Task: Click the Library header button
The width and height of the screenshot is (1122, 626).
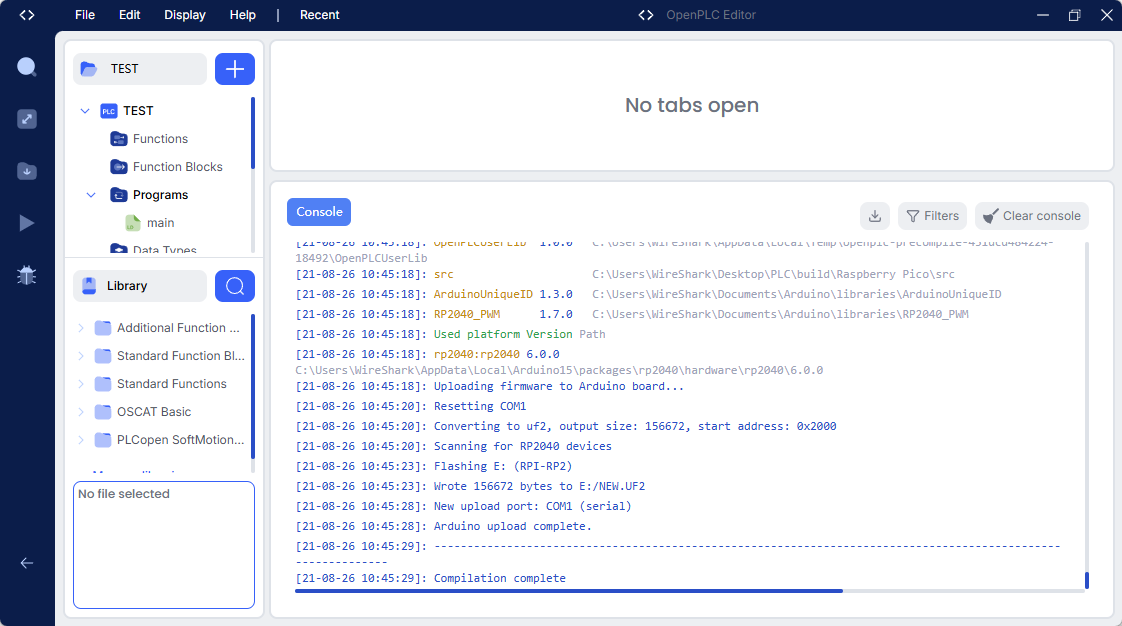Action: (140, 286)
